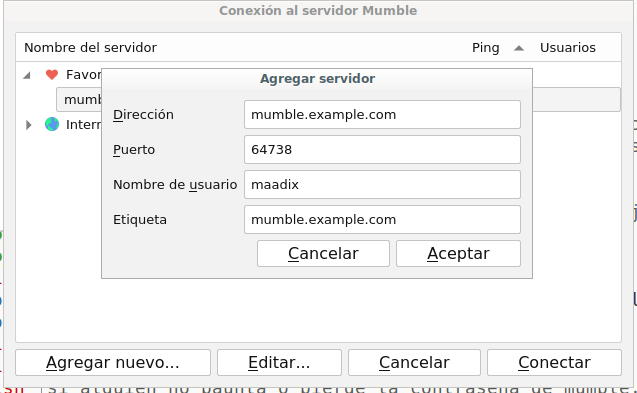
Task: Open Agregar nuevo... server dialog
Action: pyautogui.click(x=113, y=363)
